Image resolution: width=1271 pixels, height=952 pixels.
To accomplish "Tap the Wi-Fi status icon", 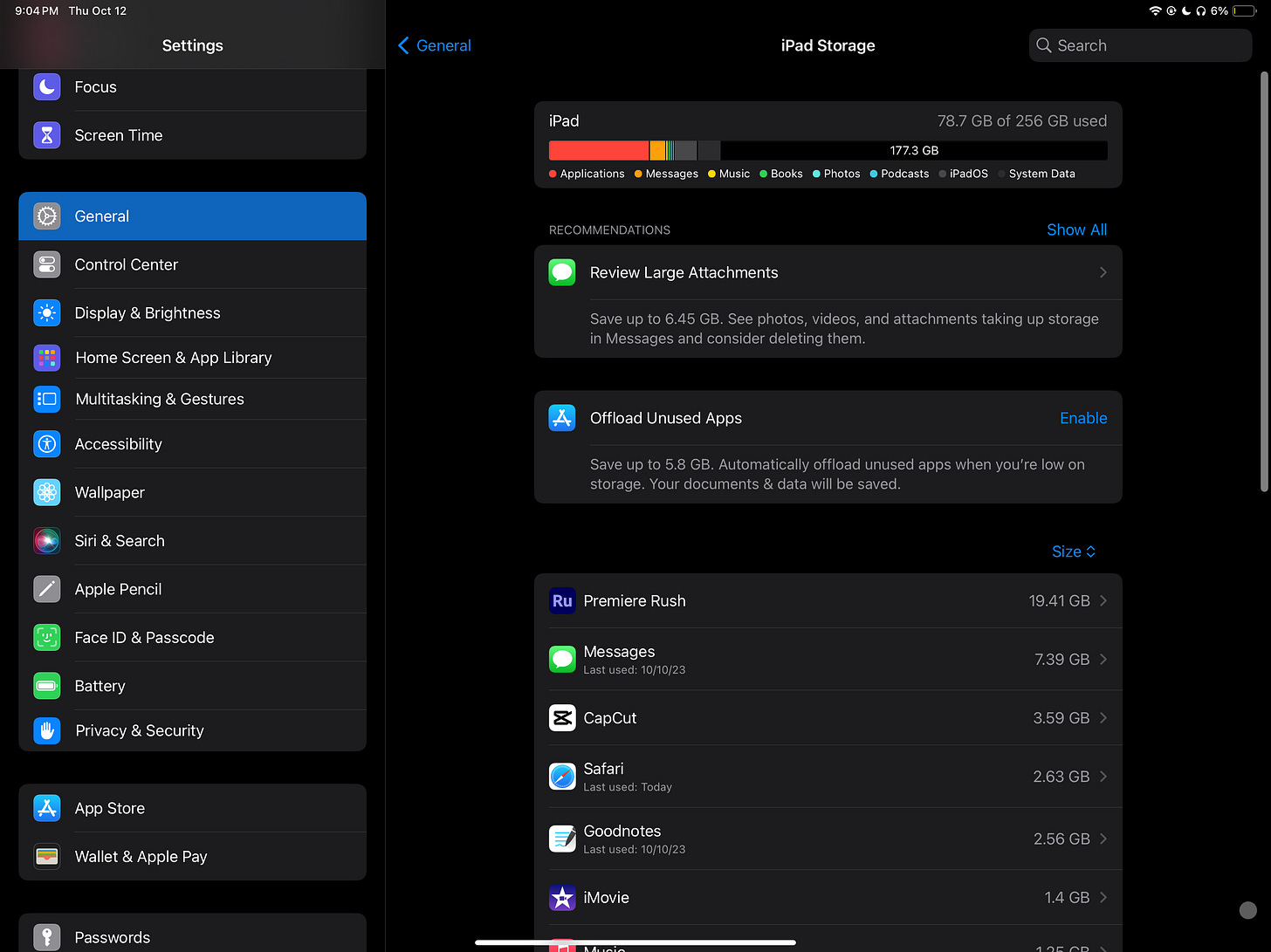I will tap(1156, 11).
